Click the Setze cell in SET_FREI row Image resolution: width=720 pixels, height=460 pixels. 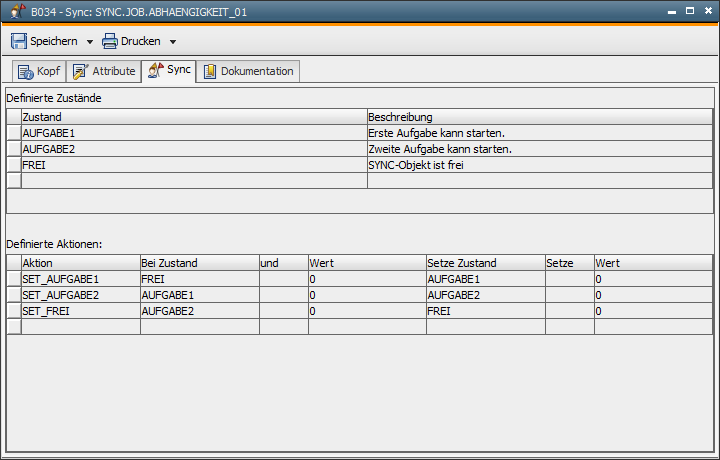pyautogui.click(x=570, y=311)
